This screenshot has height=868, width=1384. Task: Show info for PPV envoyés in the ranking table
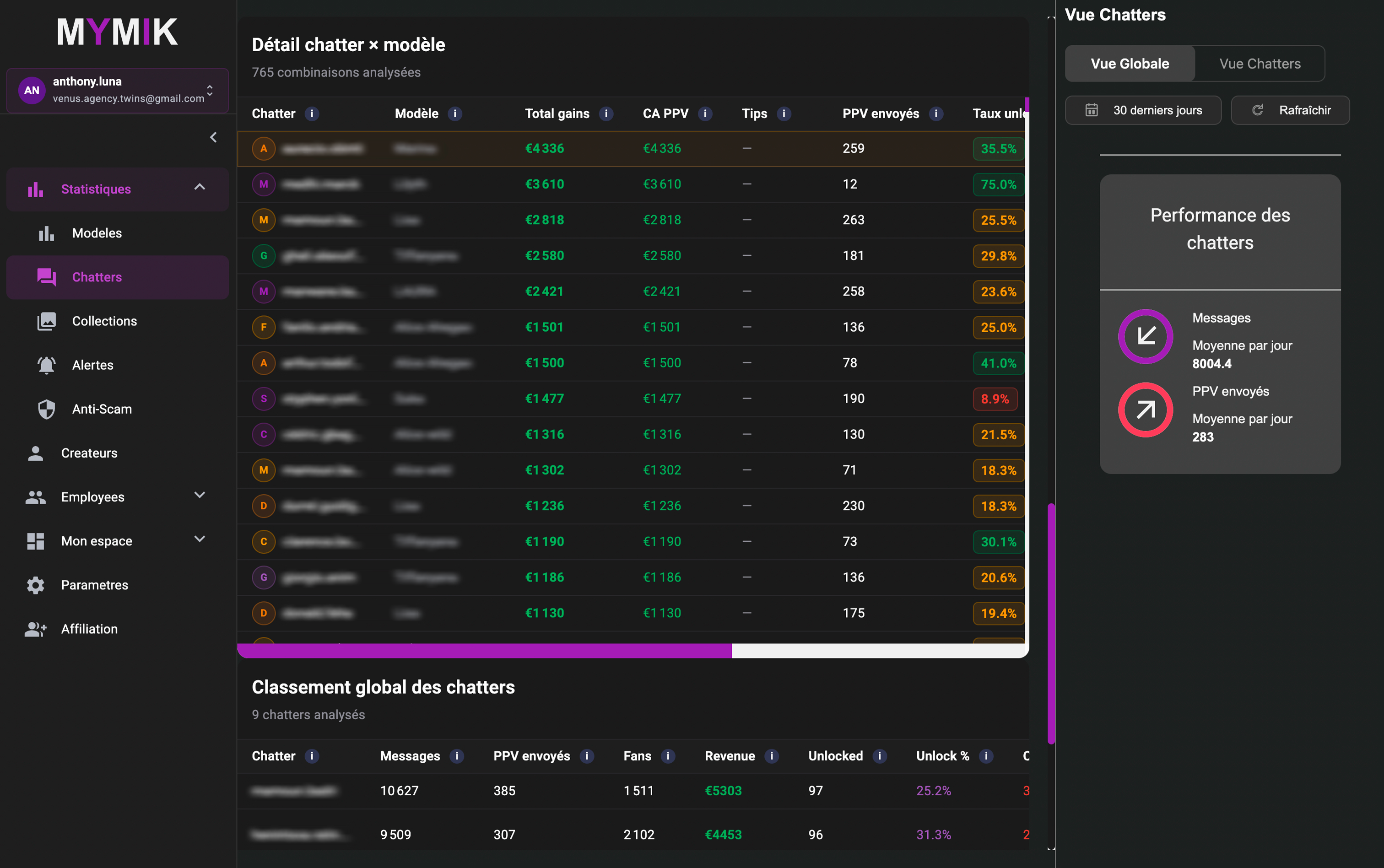pos(587,756)
